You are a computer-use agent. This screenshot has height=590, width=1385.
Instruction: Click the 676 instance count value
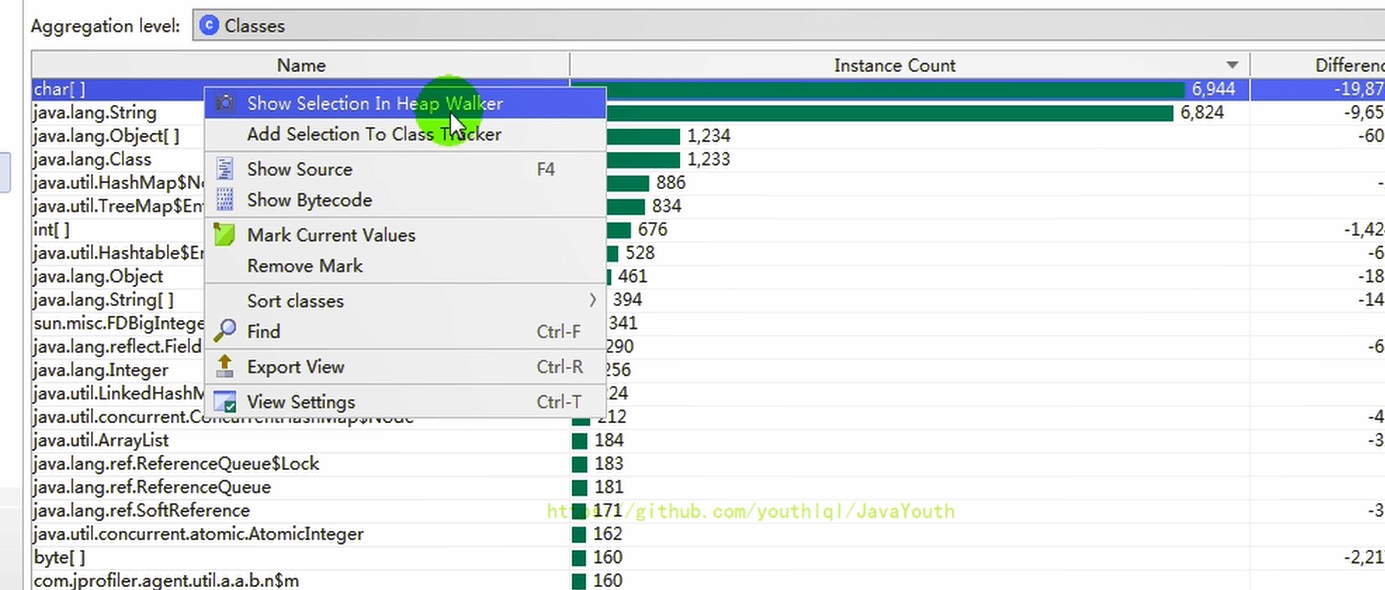point(652,229)
